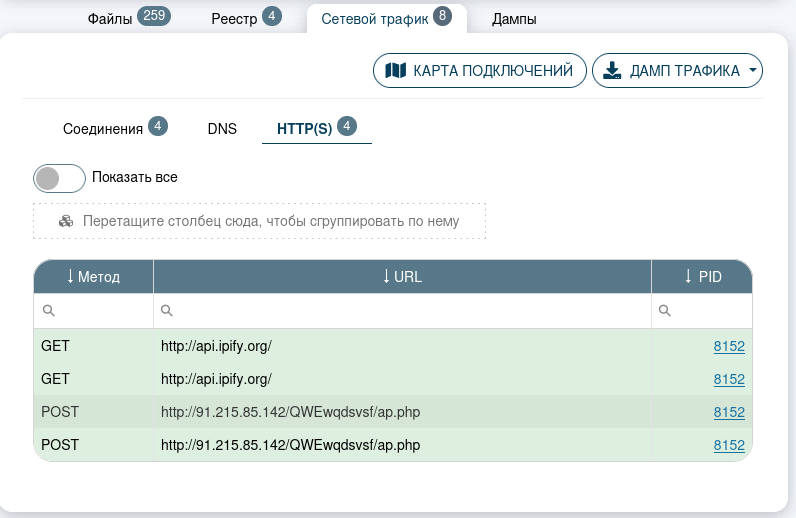Enable the Показать все toggle
The image size is (796, 518).
click(x=59, y=178)
